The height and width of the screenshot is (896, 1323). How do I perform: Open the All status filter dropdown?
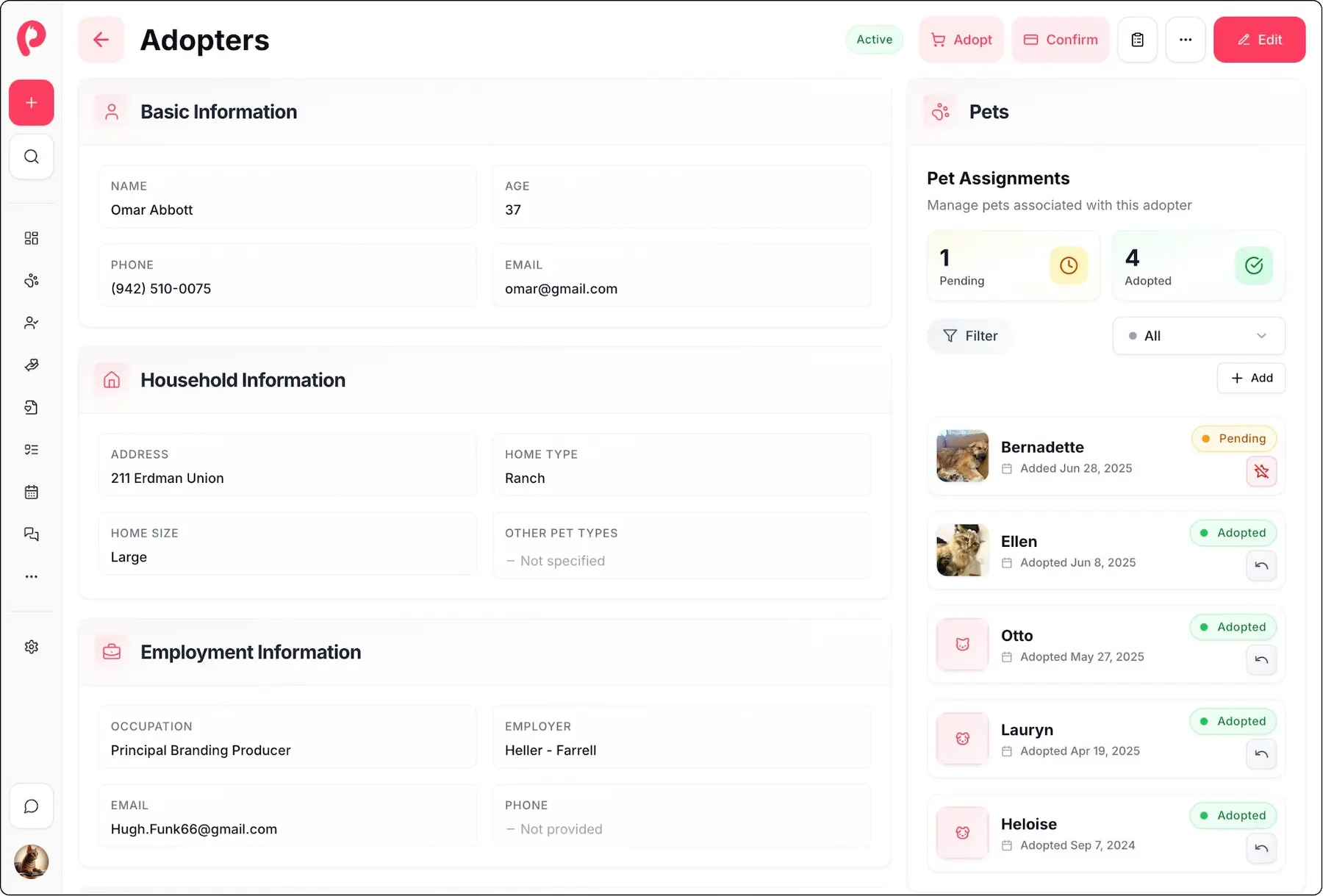1198,336
